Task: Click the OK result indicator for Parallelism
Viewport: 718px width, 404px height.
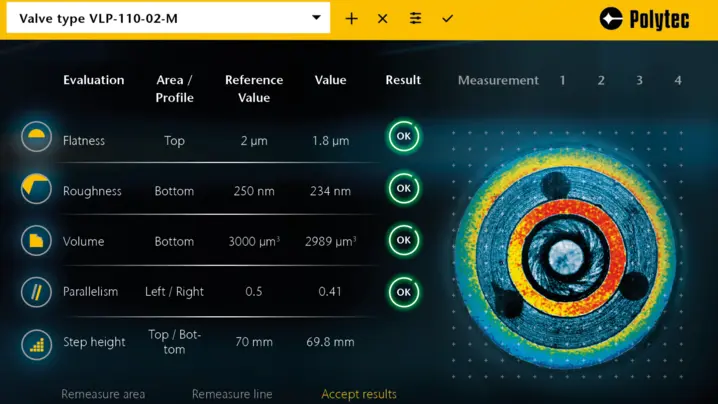Action: (403, 292)
